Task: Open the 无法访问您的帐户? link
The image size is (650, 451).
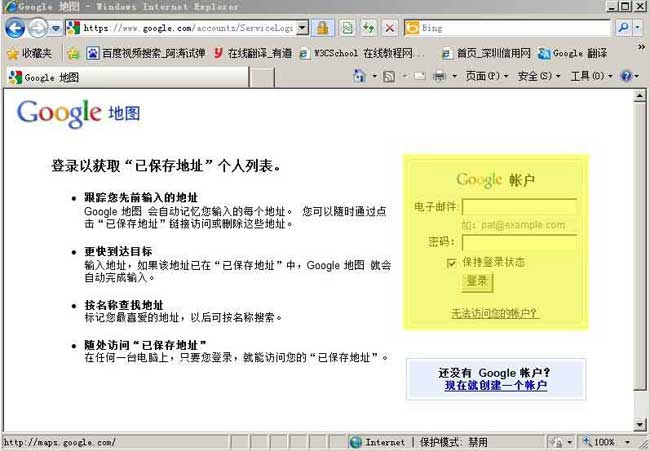Action: pyautogui.click(x=494, y=313)
